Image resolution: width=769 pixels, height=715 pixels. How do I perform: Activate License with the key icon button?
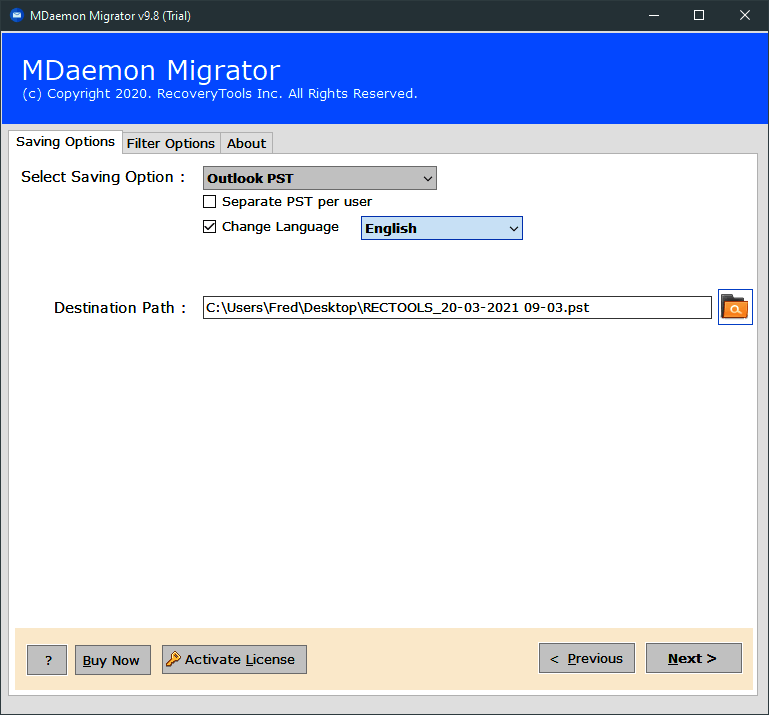pos(234,659)
